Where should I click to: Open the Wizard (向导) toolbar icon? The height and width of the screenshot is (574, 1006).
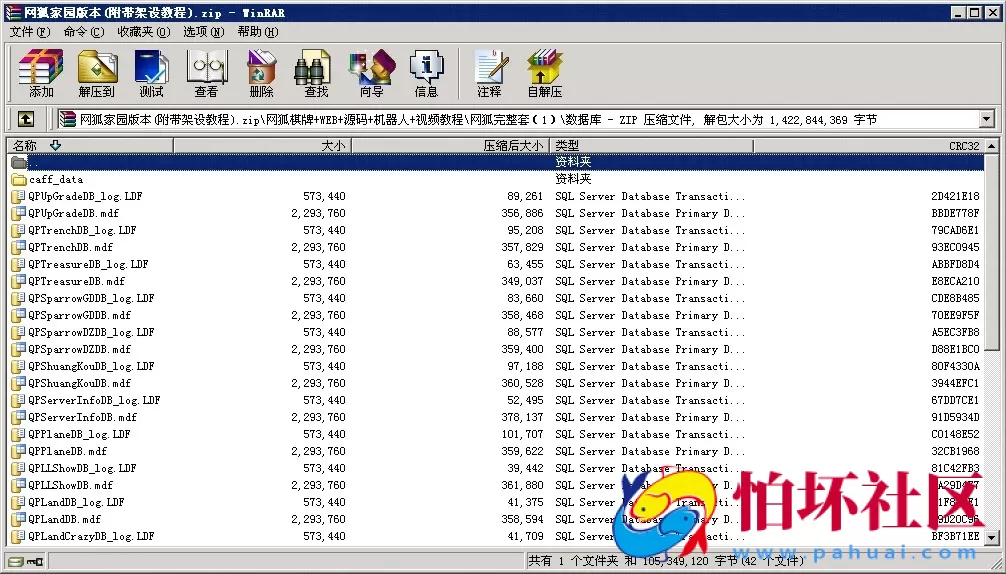point(371,73)
